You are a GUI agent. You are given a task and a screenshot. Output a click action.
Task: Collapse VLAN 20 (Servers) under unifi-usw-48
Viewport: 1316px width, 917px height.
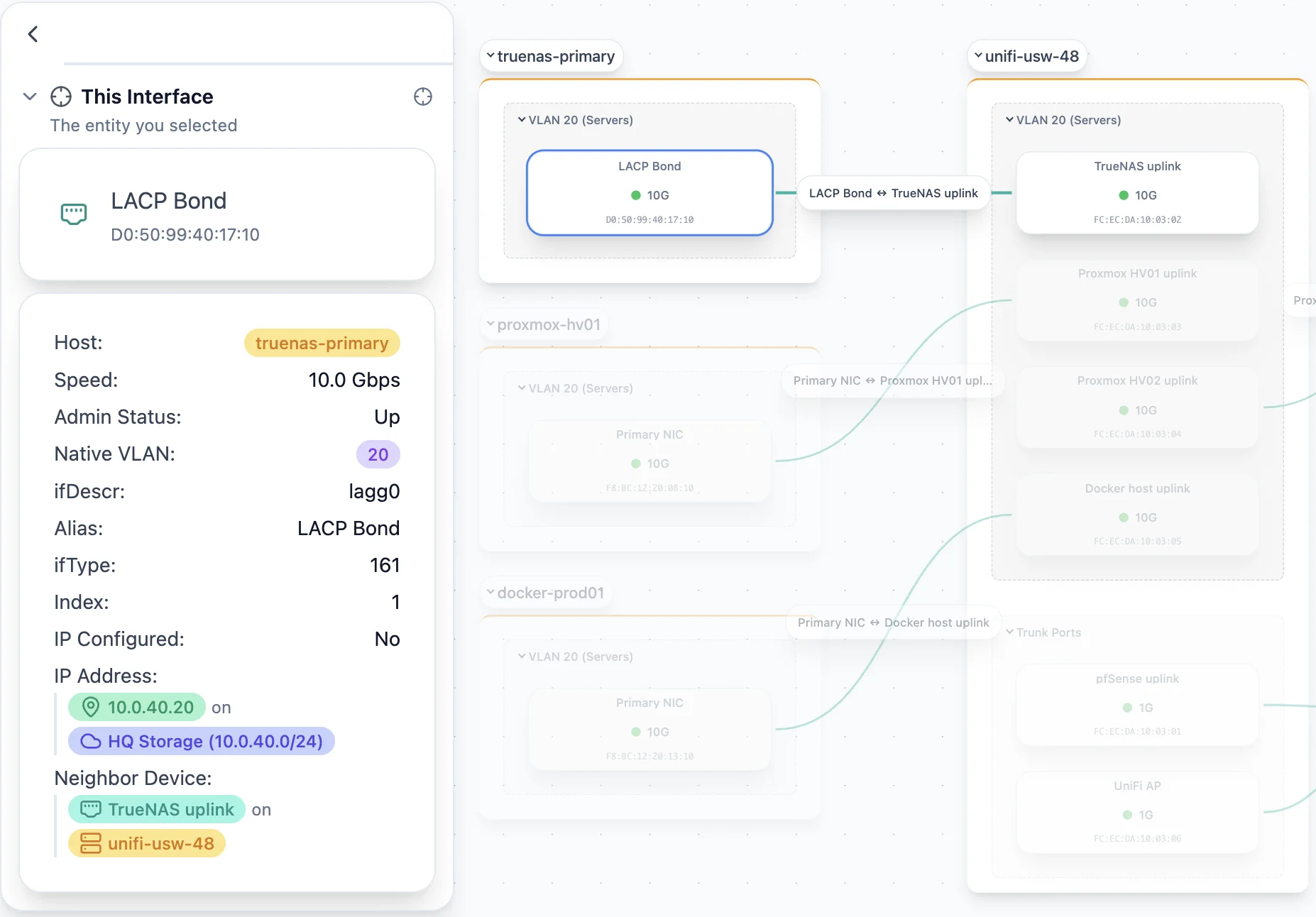(1009, 120)
